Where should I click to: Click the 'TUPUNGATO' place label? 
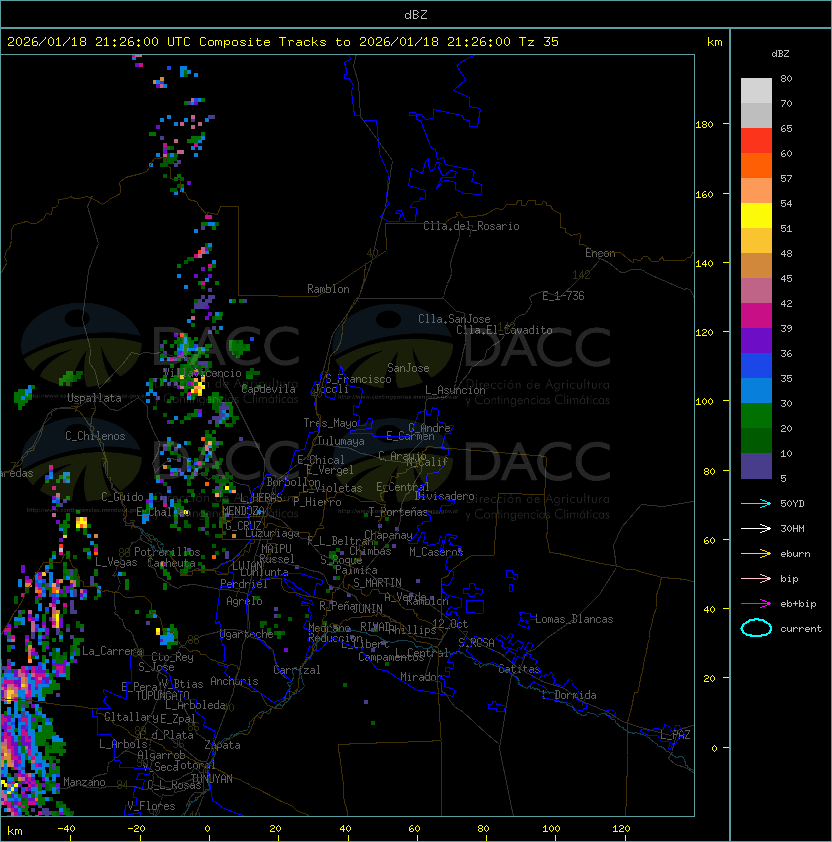coord(162,696)
